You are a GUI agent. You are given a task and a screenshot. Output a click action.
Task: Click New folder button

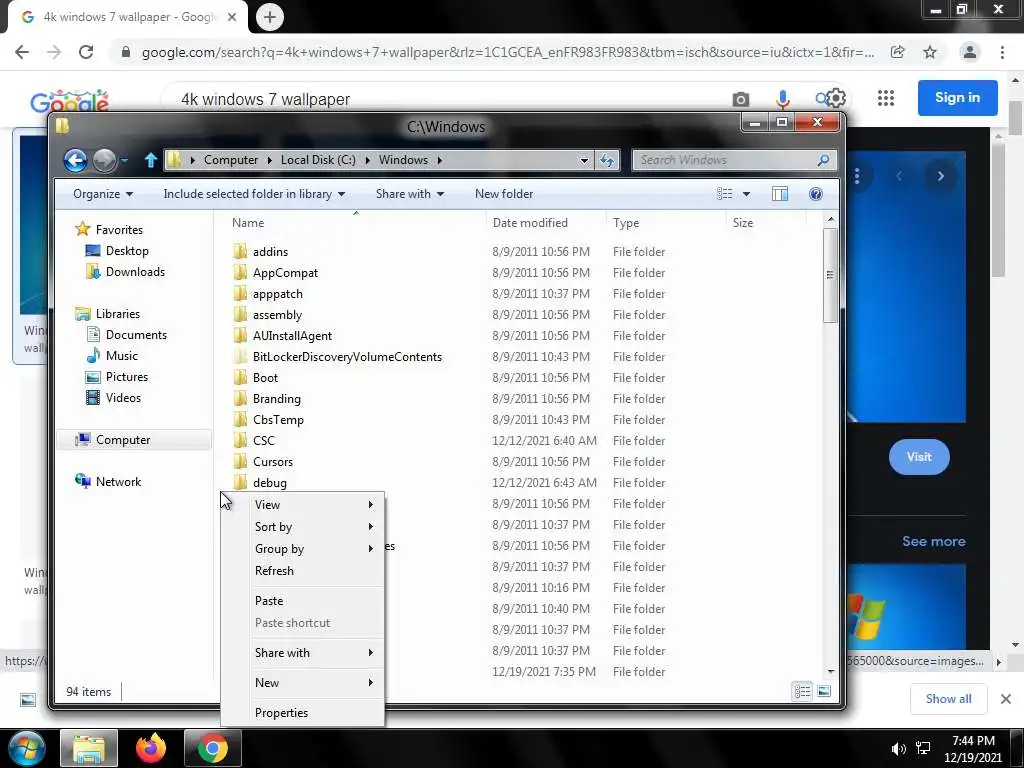point(504,194)
